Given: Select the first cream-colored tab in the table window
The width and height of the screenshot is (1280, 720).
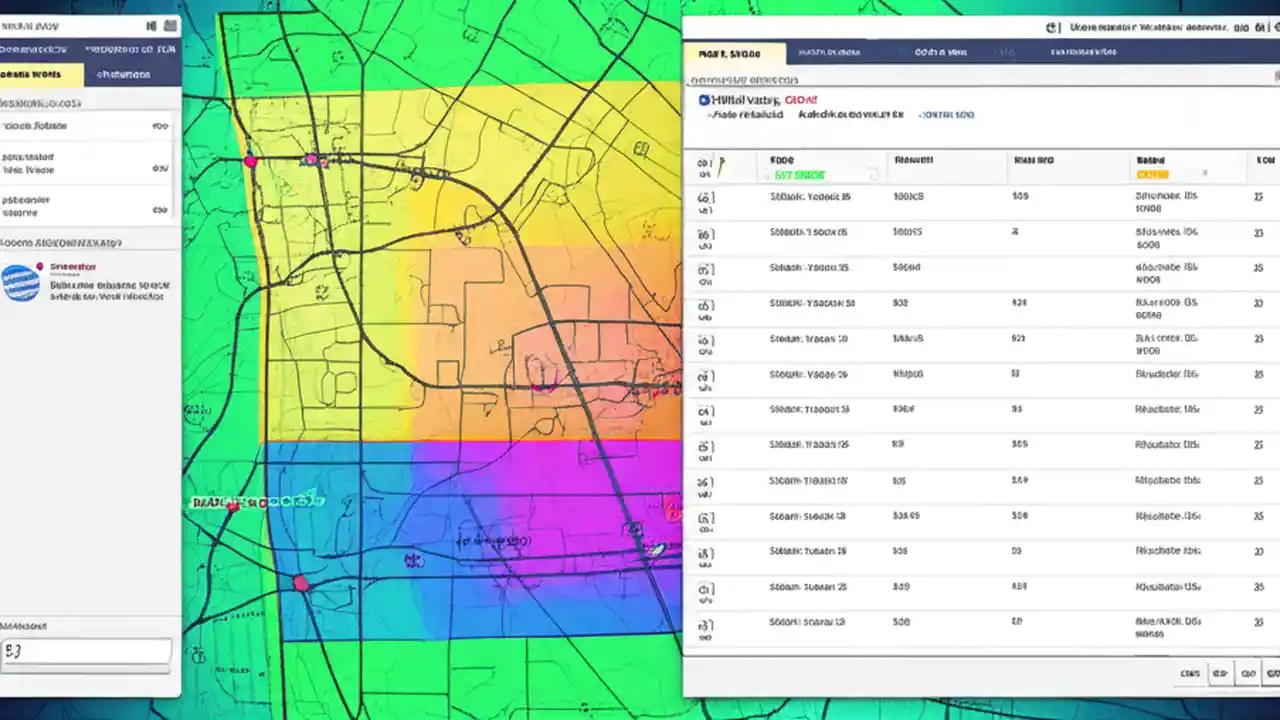Looking at the screenshot, I should point(735,52).
